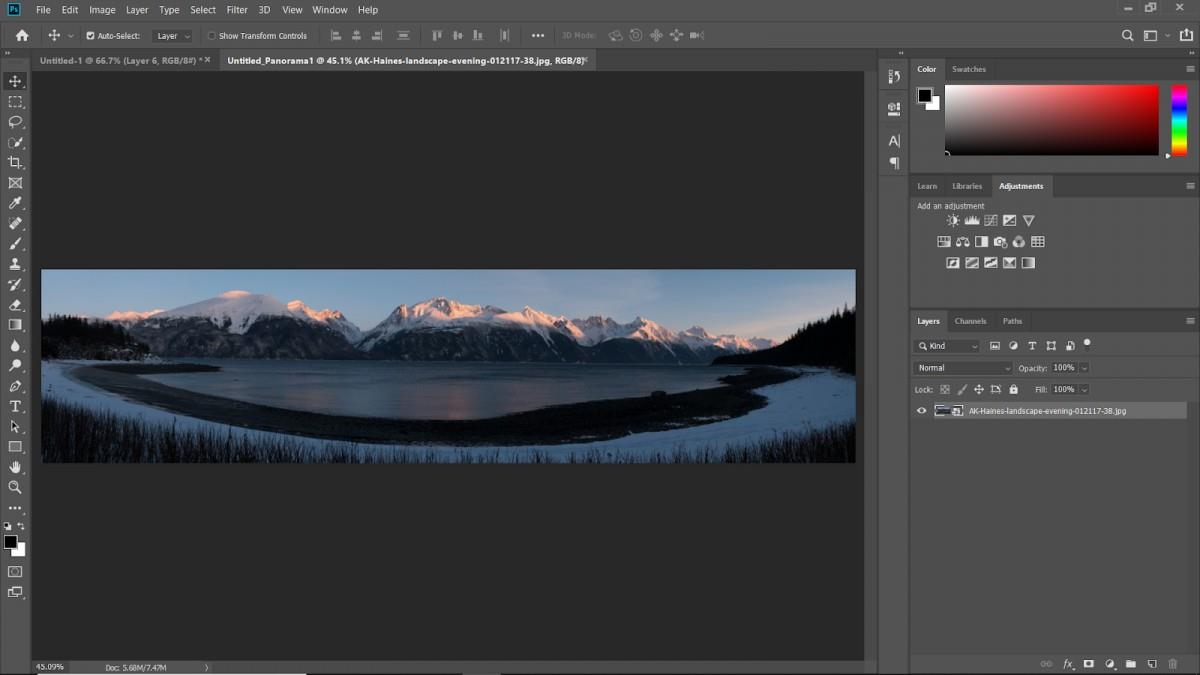Click the zoom percentage field in status bar
Viewport: 1200px width, 675px height.
pos(50,667)
